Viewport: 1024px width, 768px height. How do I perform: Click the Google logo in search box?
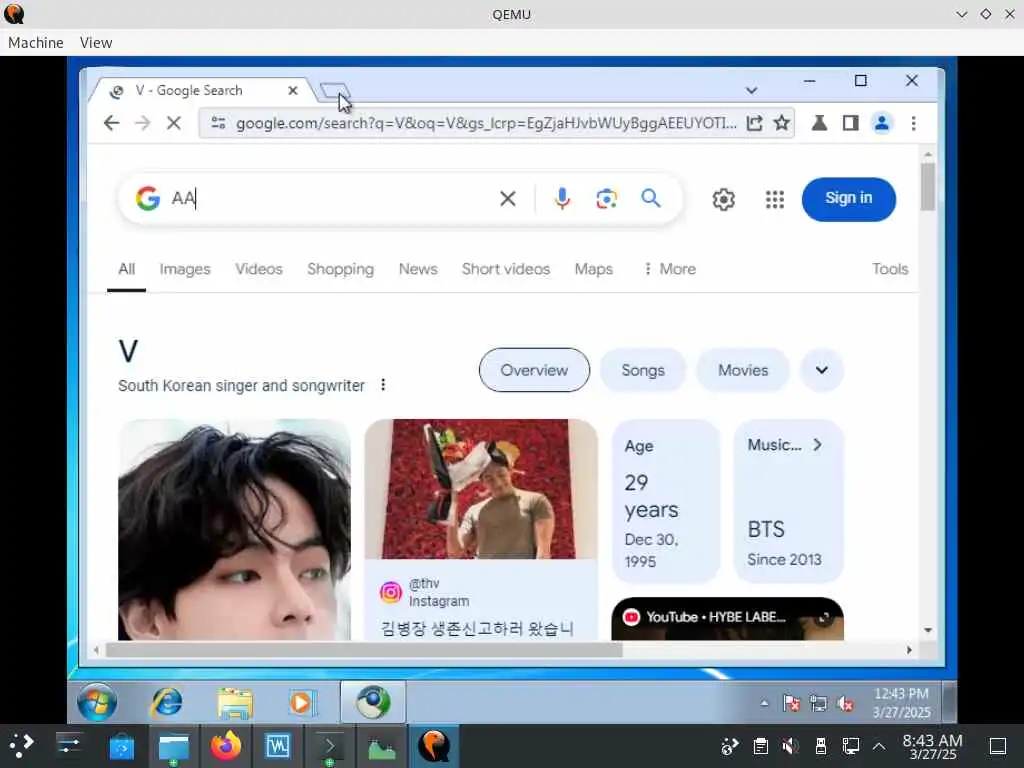(148, 198)
